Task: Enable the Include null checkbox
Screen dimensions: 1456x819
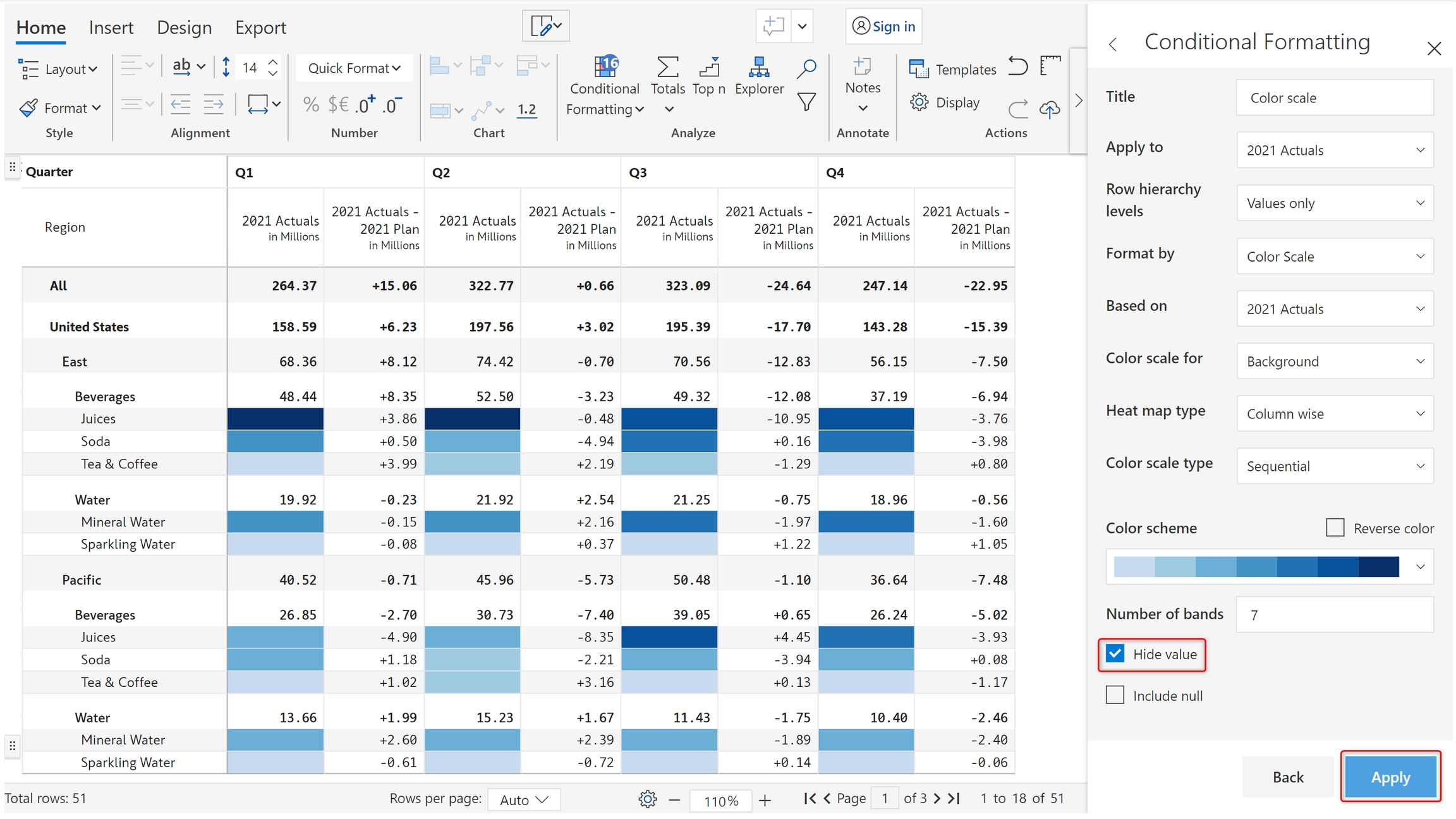Action: click(x=1115, y=695)
